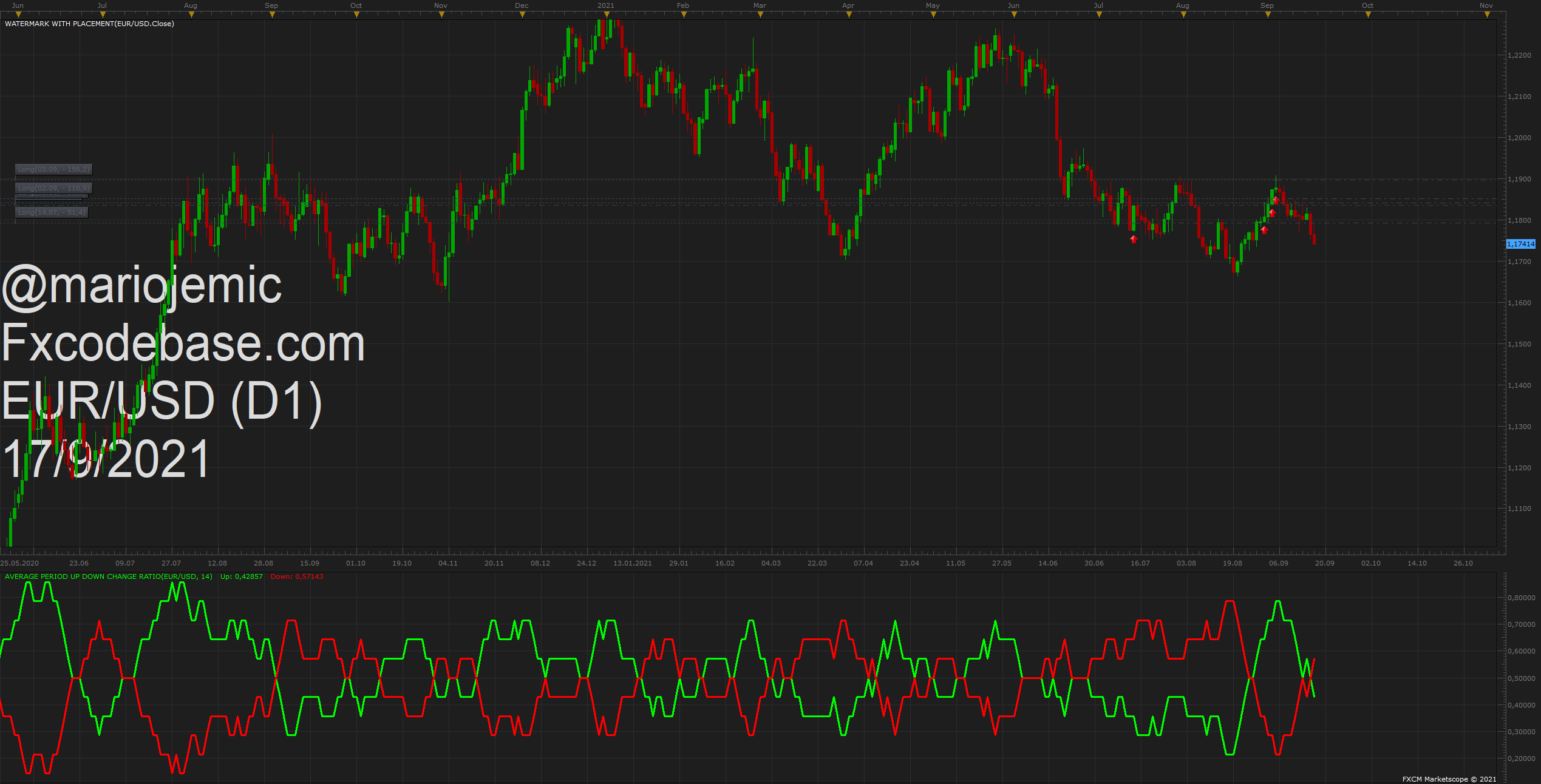Click the WATERMARK WITH PLACEMENT indicator label

(x=89, y=24)
